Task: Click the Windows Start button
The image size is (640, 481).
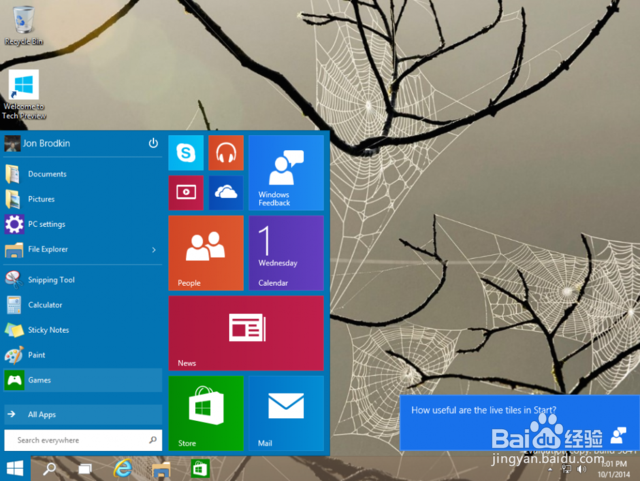Action: tap(15, 468)
